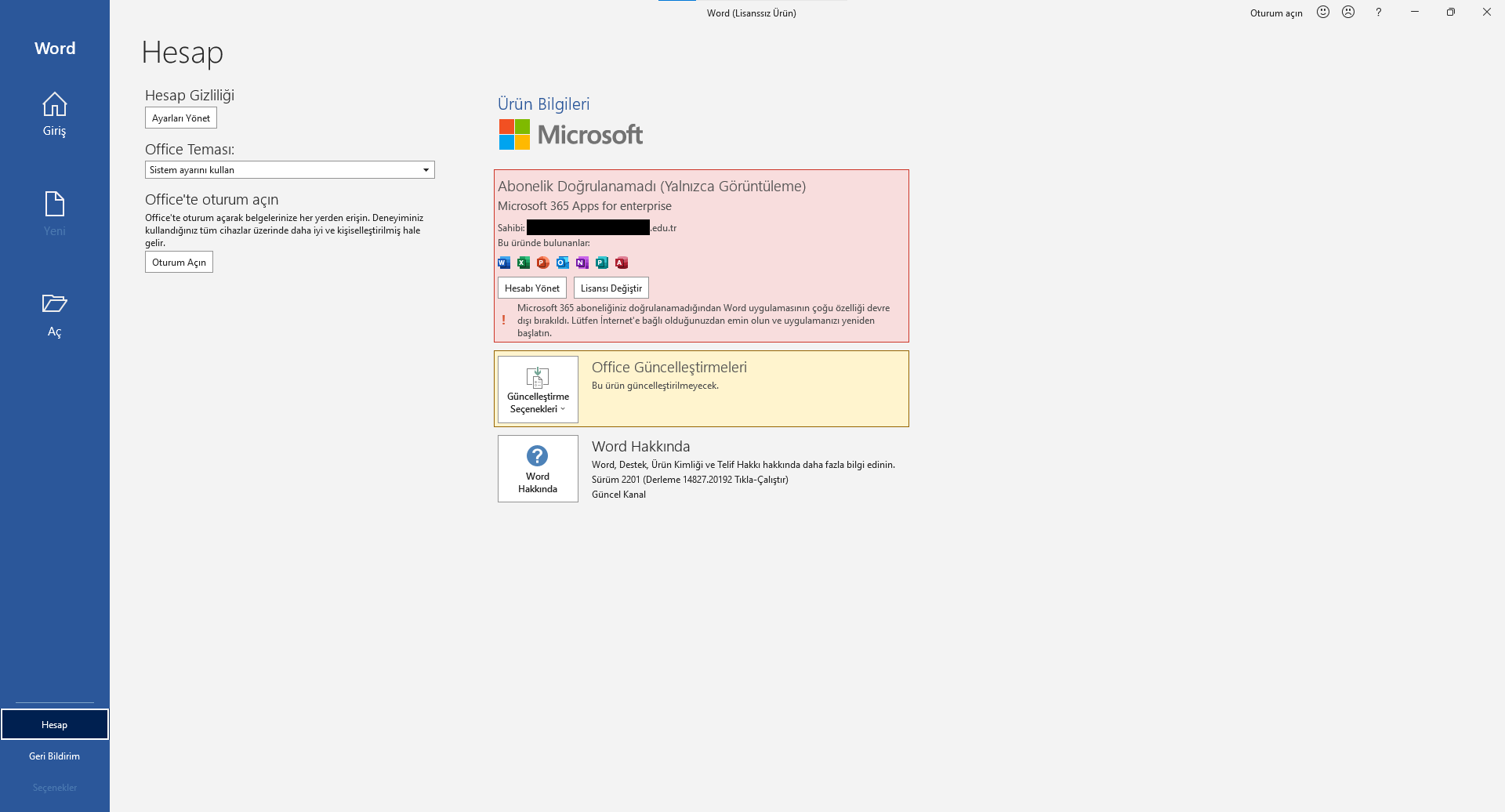Click the Office Teması: label
Viewport: 1505px width, 812px height.
point(190,150)
